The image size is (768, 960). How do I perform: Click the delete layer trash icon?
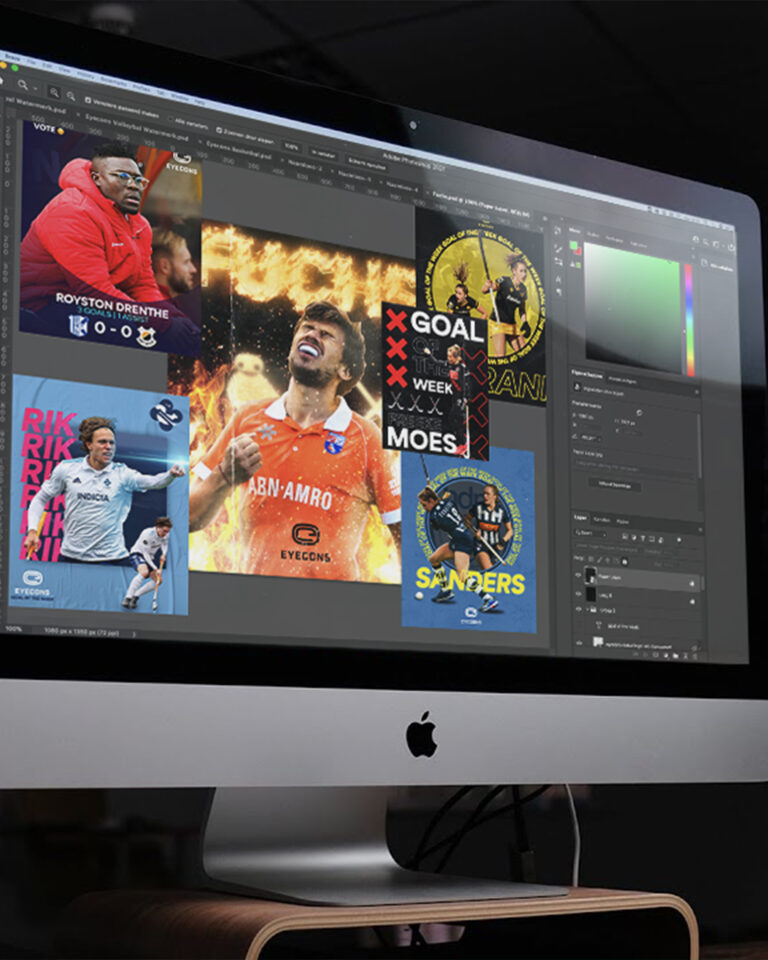695,657
